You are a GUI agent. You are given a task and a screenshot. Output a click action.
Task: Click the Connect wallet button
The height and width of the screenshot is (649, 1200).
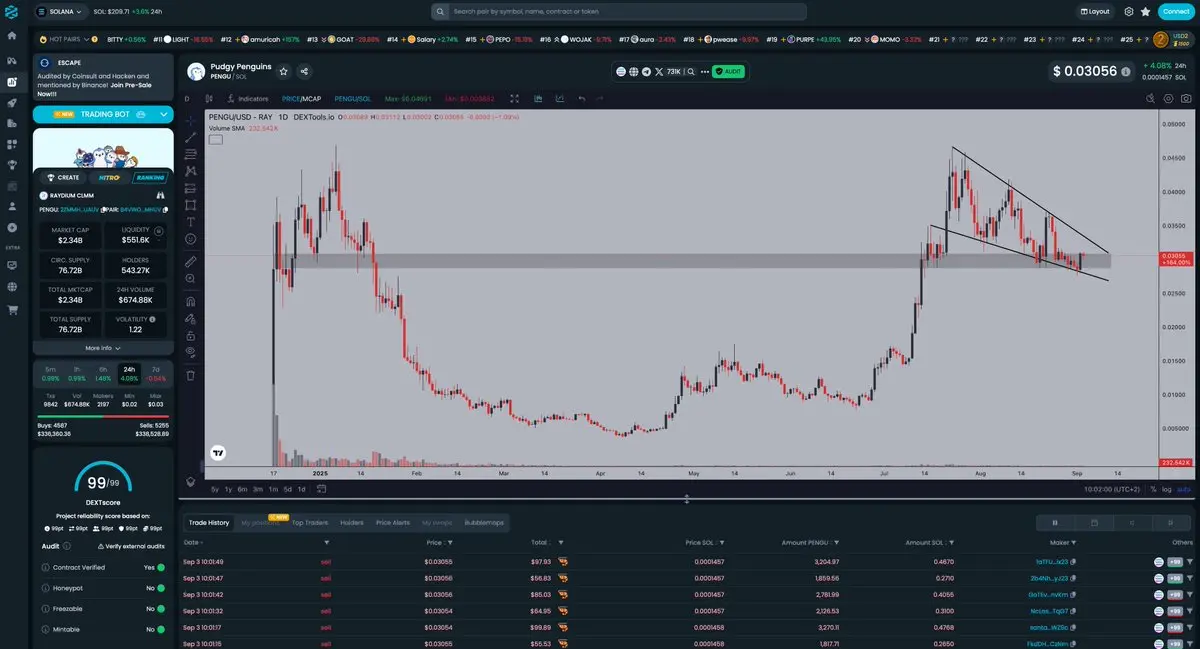coord(1175,11)
